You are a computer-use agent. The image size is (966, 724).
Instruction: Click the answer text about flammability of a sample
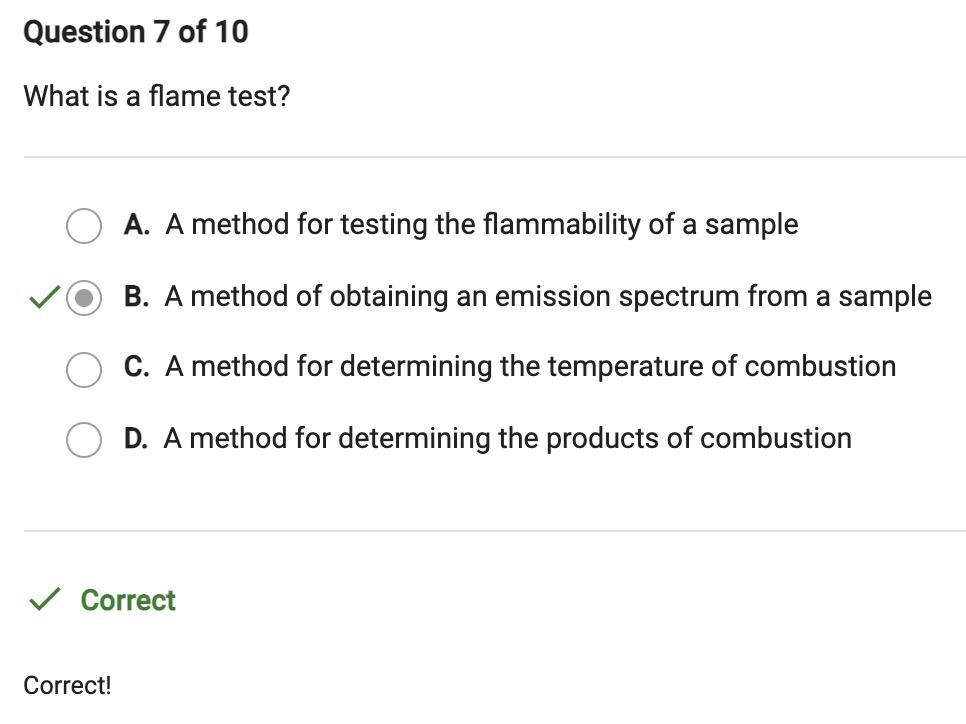pyautogui.click(x=481, y=225)
